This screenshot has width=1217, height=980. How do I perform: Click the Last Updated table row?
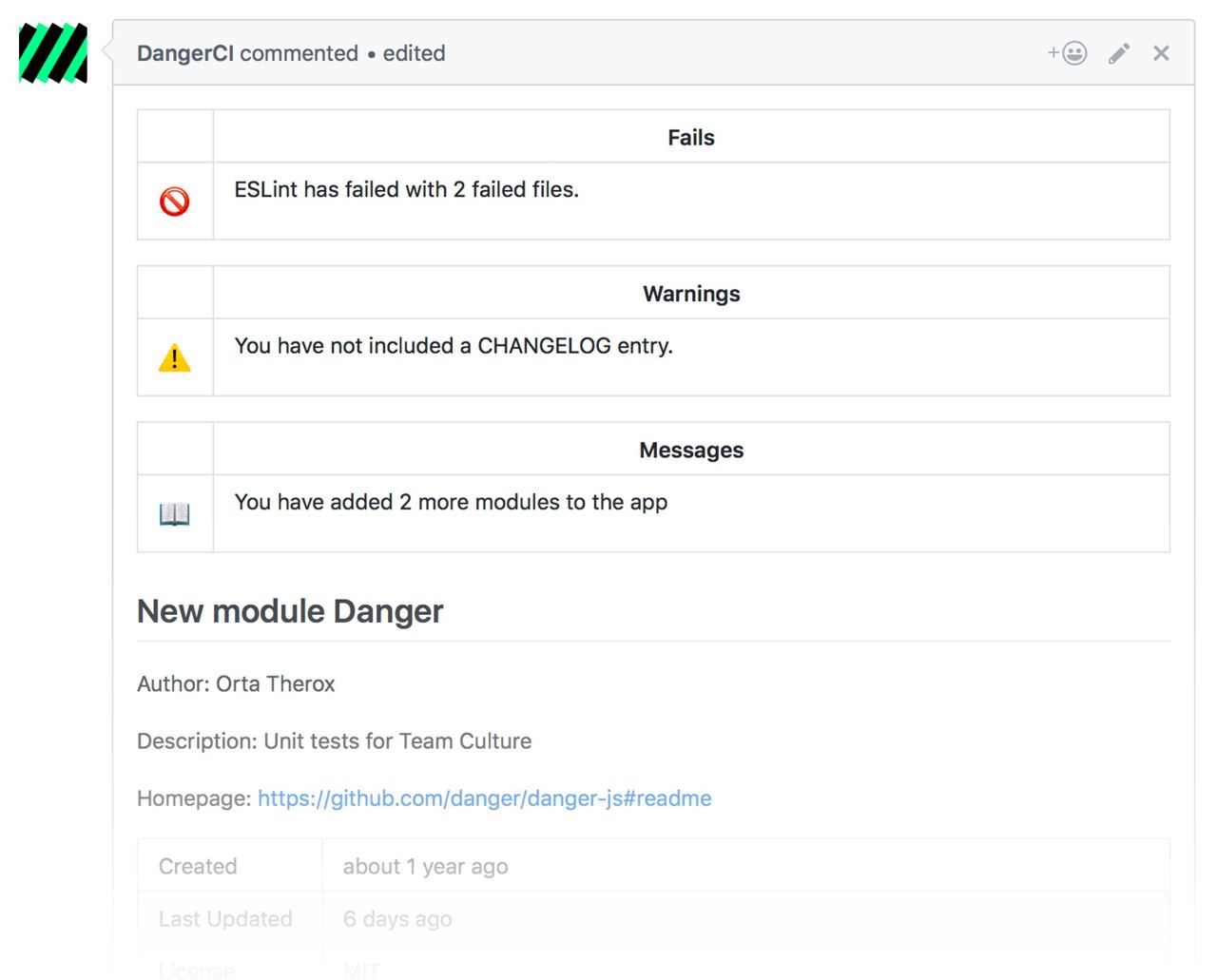[x=225, y=919]
